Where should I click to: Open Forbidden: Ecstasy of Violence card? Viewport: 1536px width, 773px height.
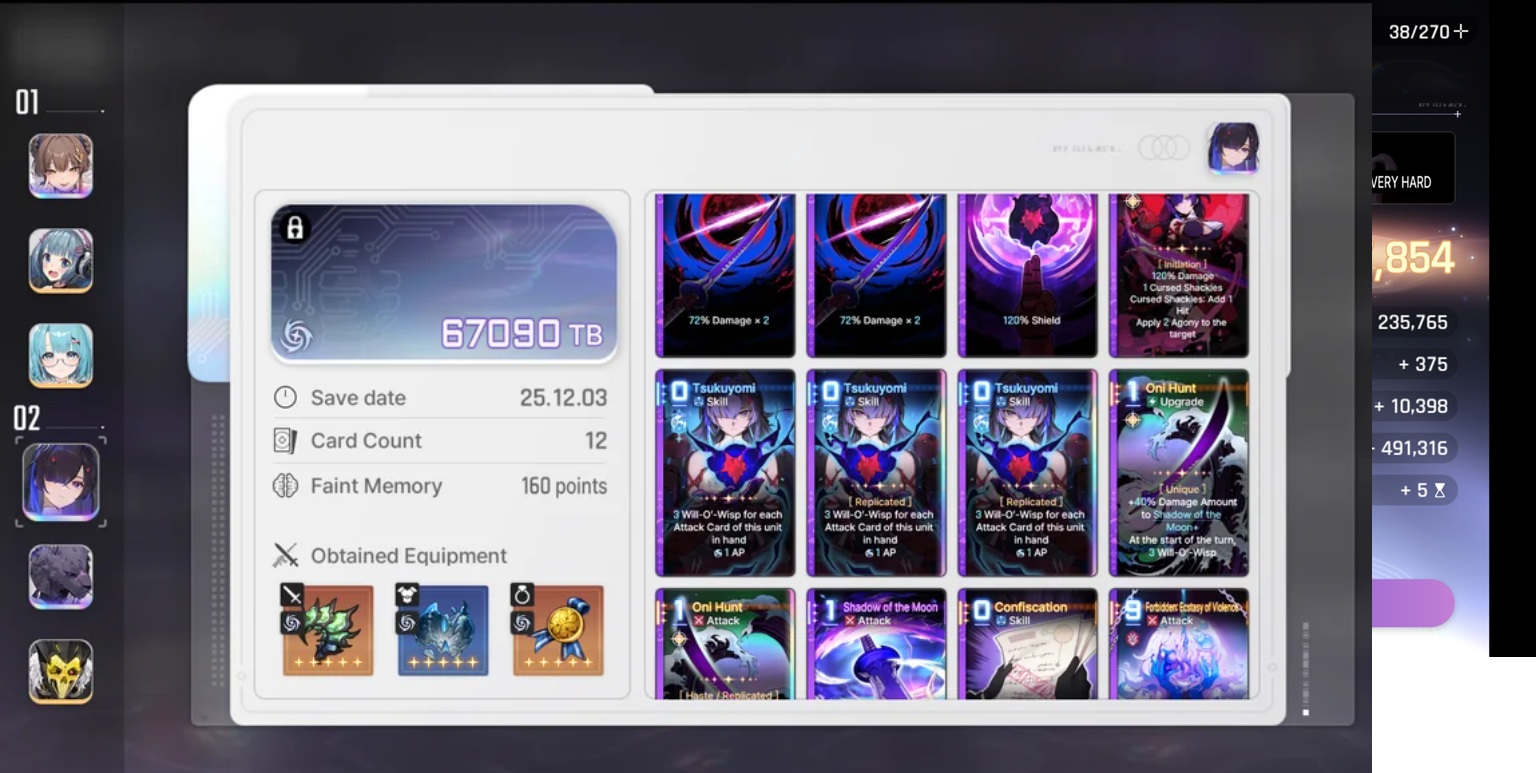1179,644
